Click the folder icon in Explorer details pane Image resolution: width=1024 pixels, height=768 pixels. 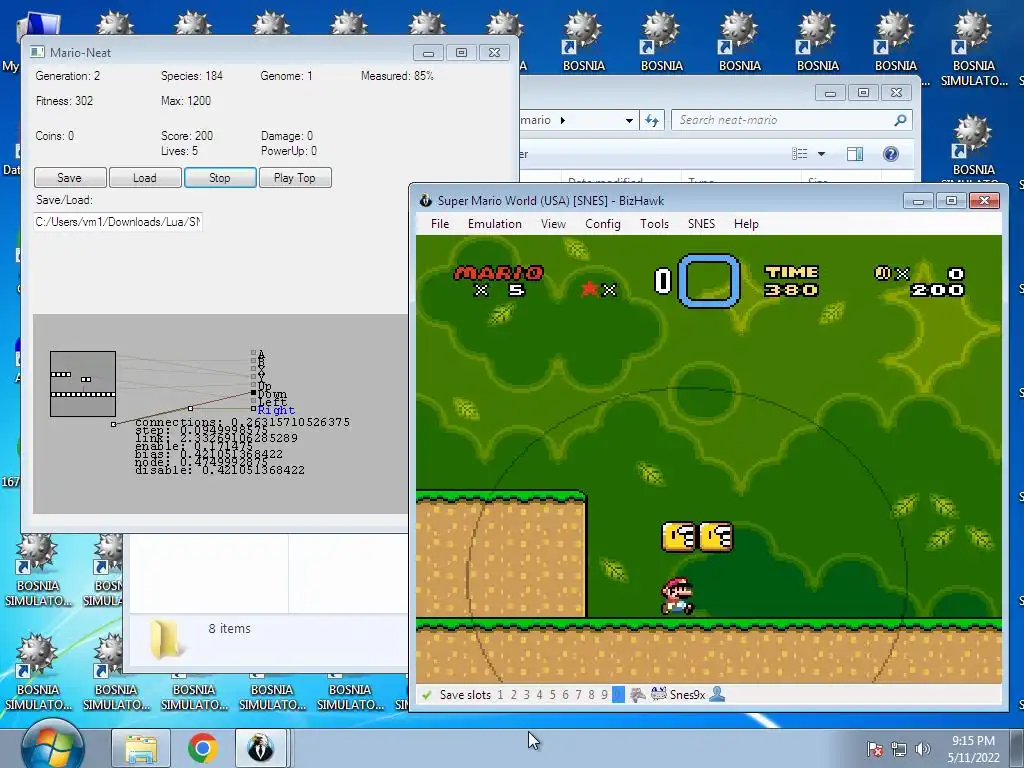(x=165, y=639)
